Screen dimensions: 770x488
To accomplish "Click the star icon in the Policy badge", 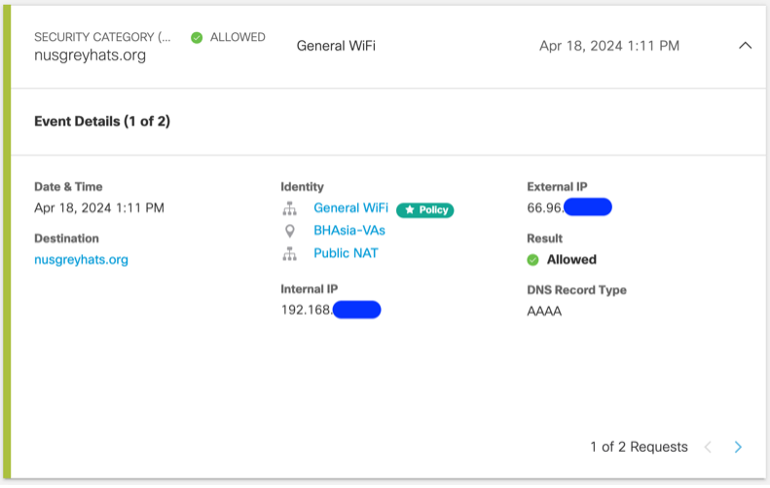I will point(409,210).
